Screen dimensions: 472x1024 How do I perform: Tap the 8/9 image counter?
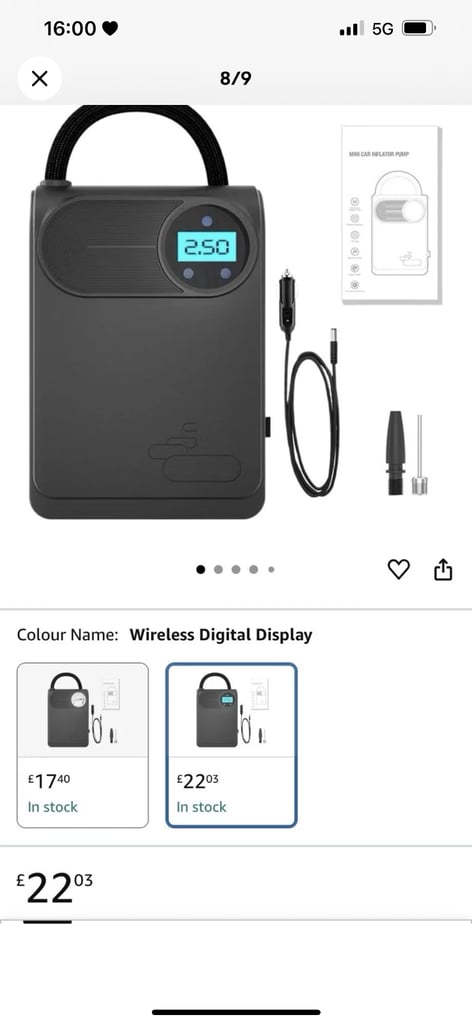tap(236, 79)
